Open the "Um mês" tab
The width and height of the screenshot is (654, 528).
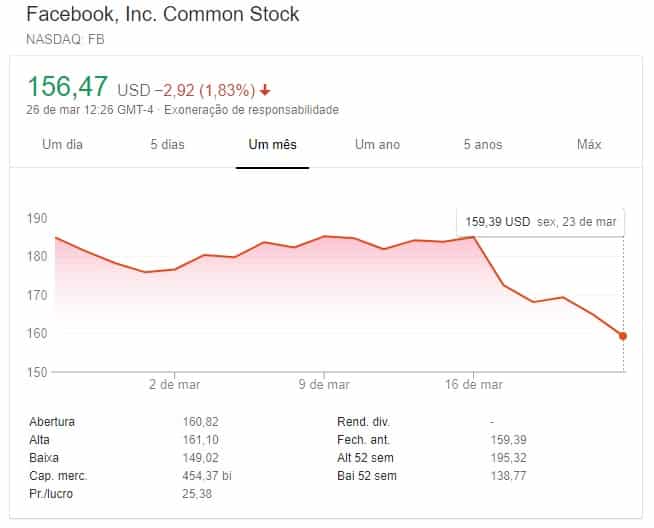coord(272,145)
